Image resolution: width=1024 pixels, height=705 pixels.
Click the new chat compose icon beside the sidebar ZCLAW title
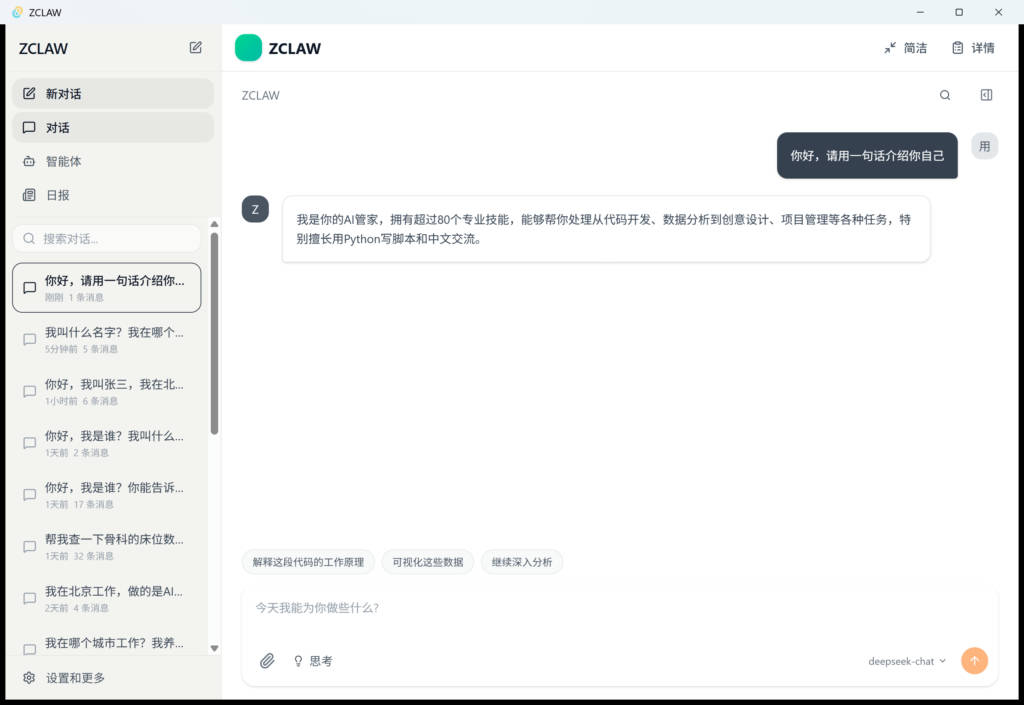pos(196,47)
